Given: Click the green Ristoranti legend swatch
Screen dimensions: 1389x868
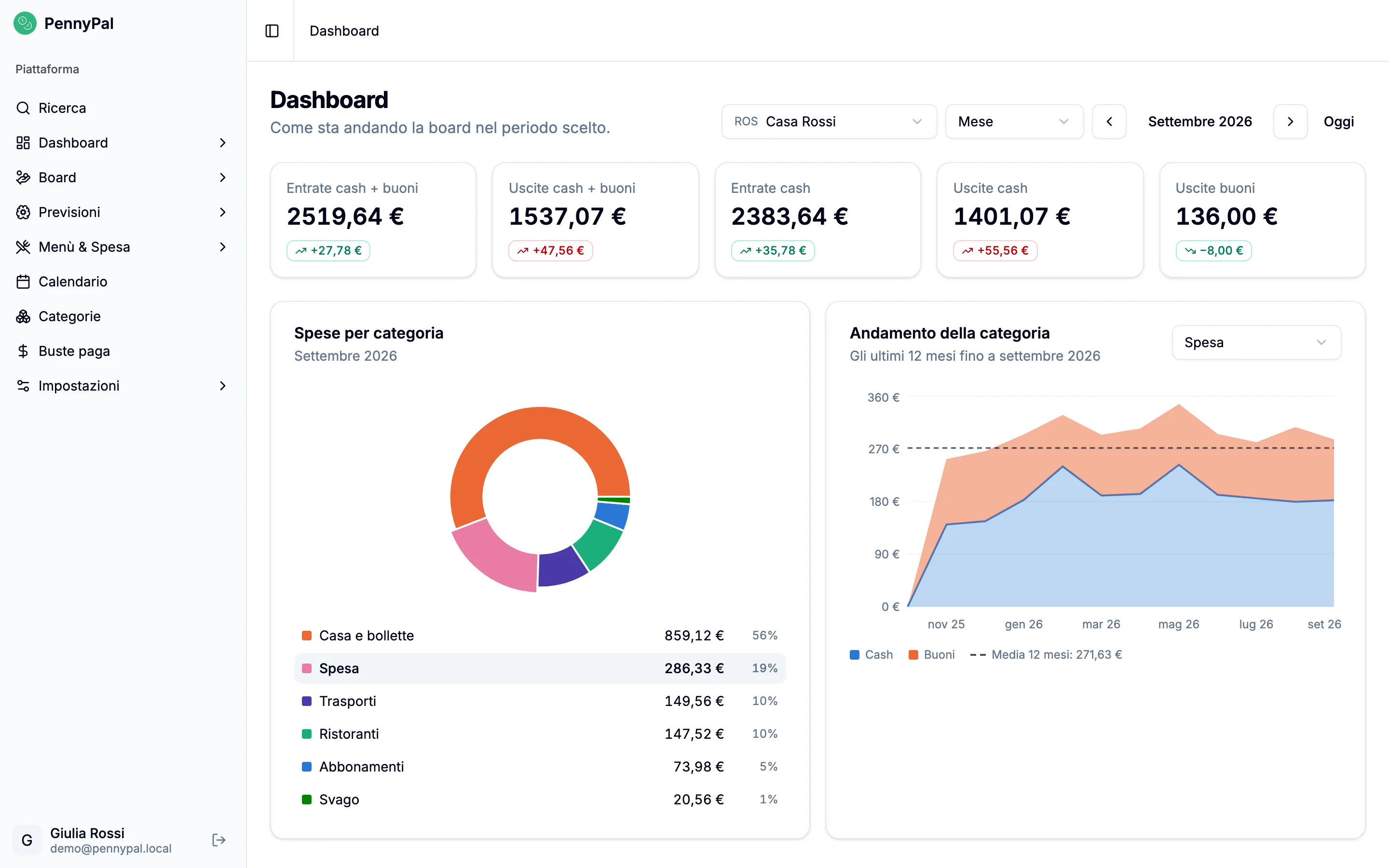Looking at the screenshot, I should (307, 733).
